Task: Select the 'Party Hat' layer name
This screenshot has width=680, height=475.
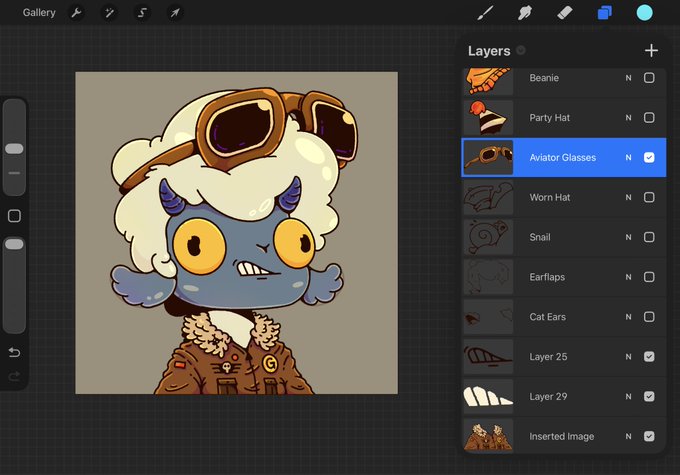Action: [549, 118]
